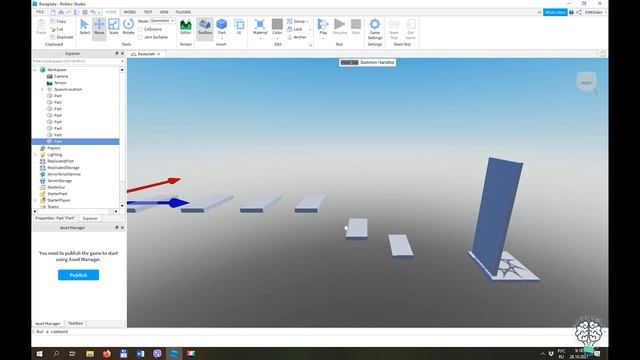The width and height of the screenshot is (640, 360).
Task: Open Firefox from the taskbar
Action: click(x=107, y=353)
